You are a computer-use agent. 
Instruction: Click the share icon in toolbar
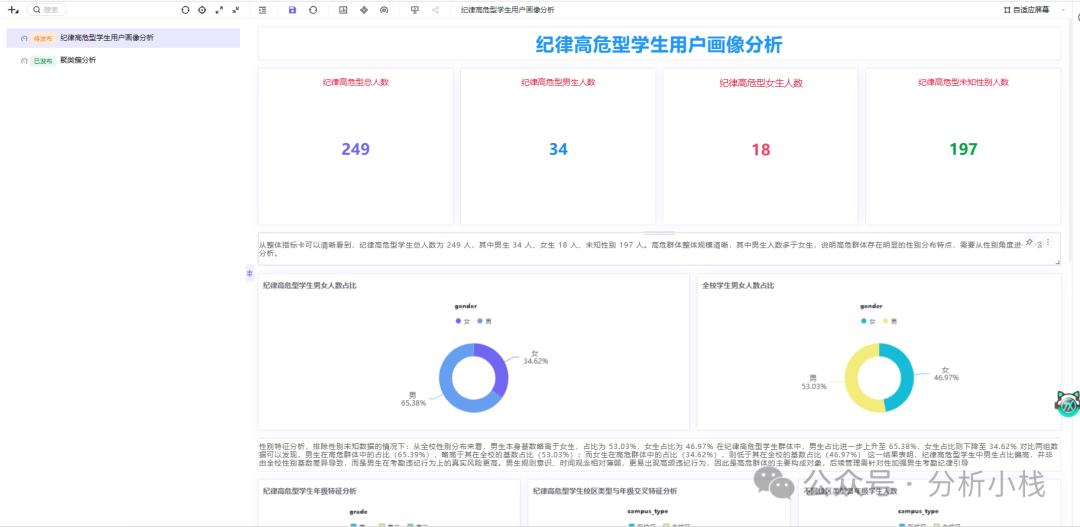click(435, 10)
